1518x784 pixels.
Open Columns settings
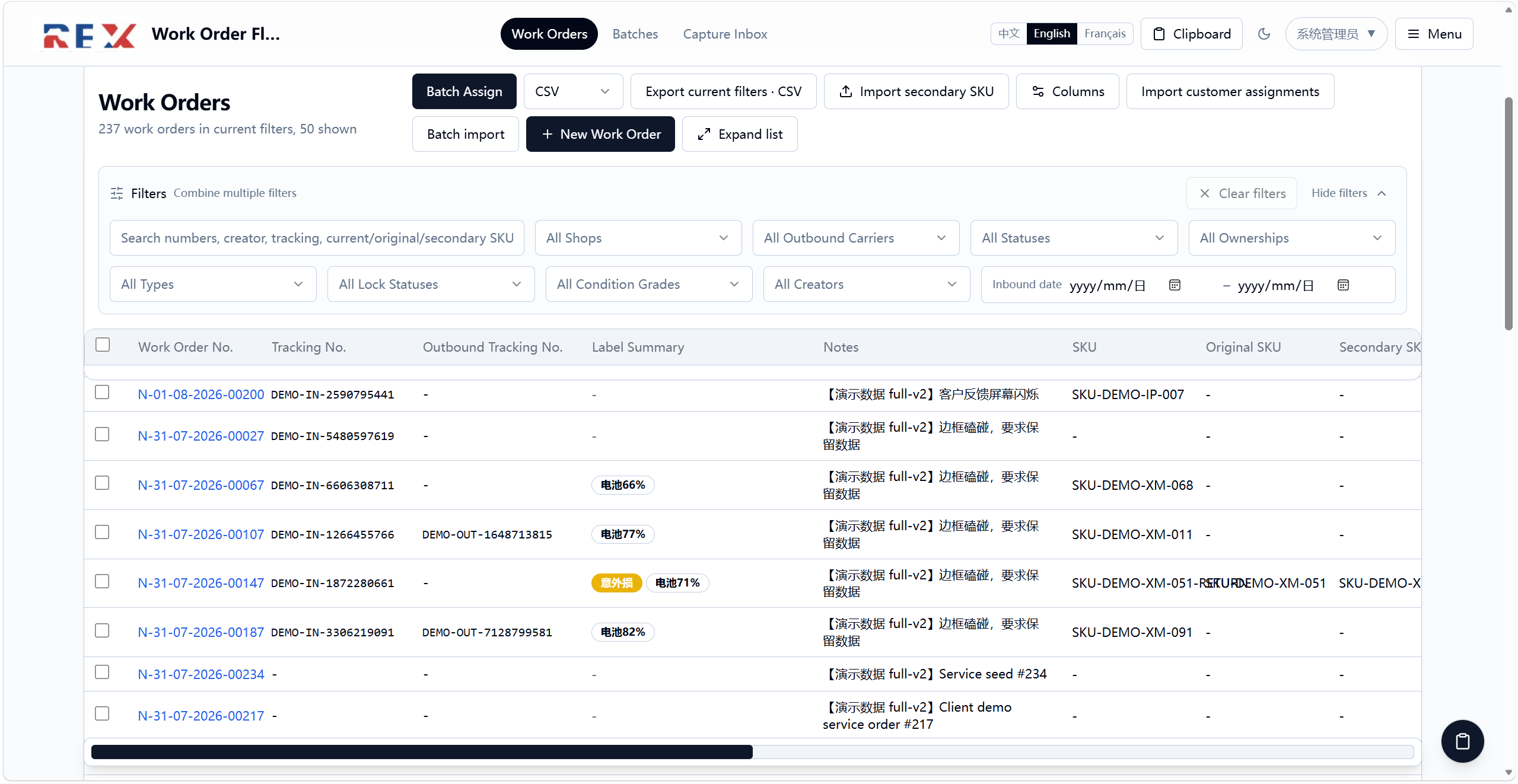pyautogui.click(x=1067, y=91)
